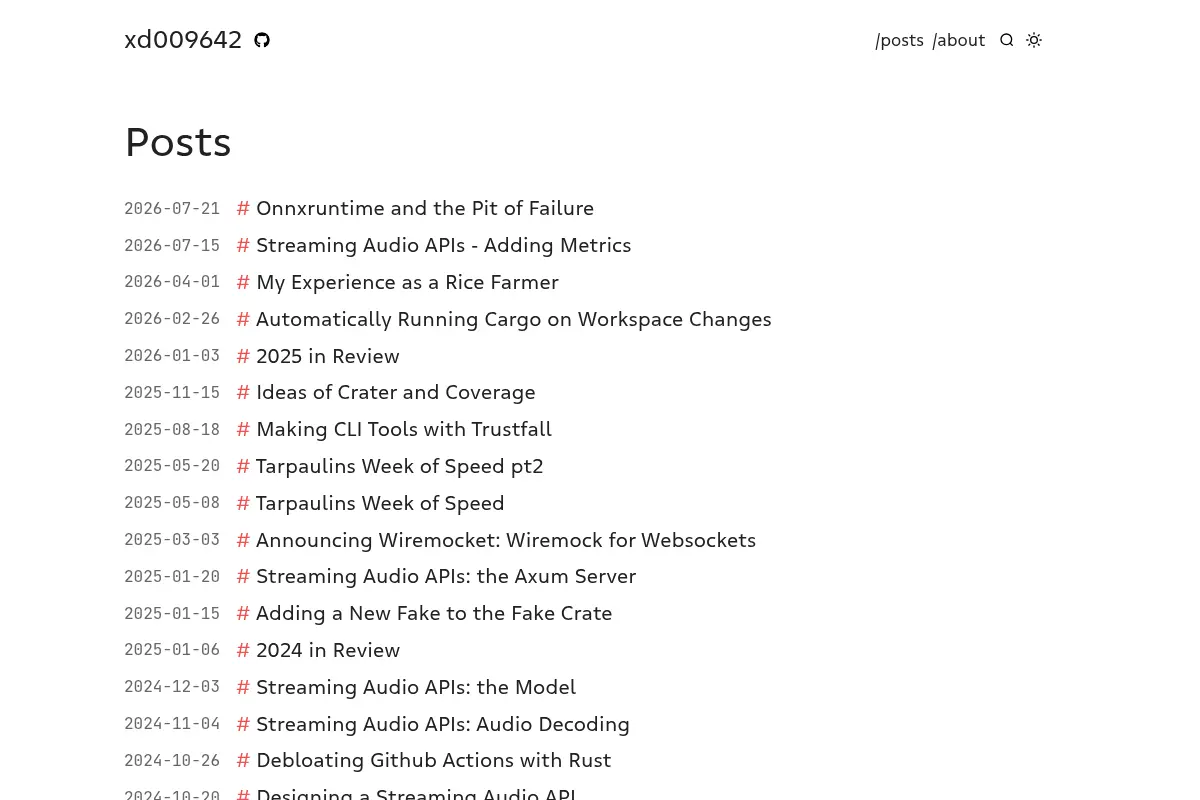
Task: Click the date 2024-12-03
Action: [172, 687]
